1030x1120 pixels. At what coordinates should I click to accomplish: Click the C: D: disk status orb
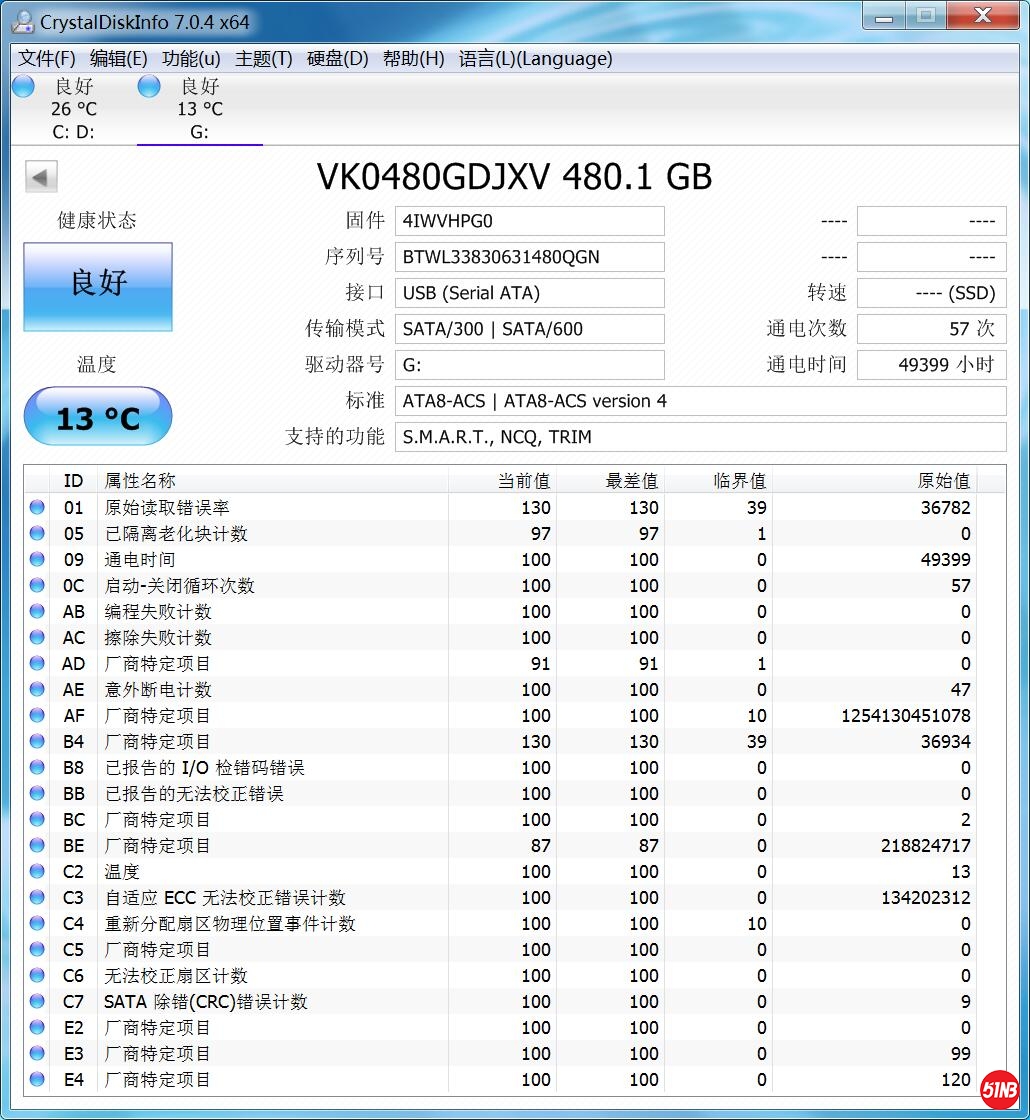[23, 87]
